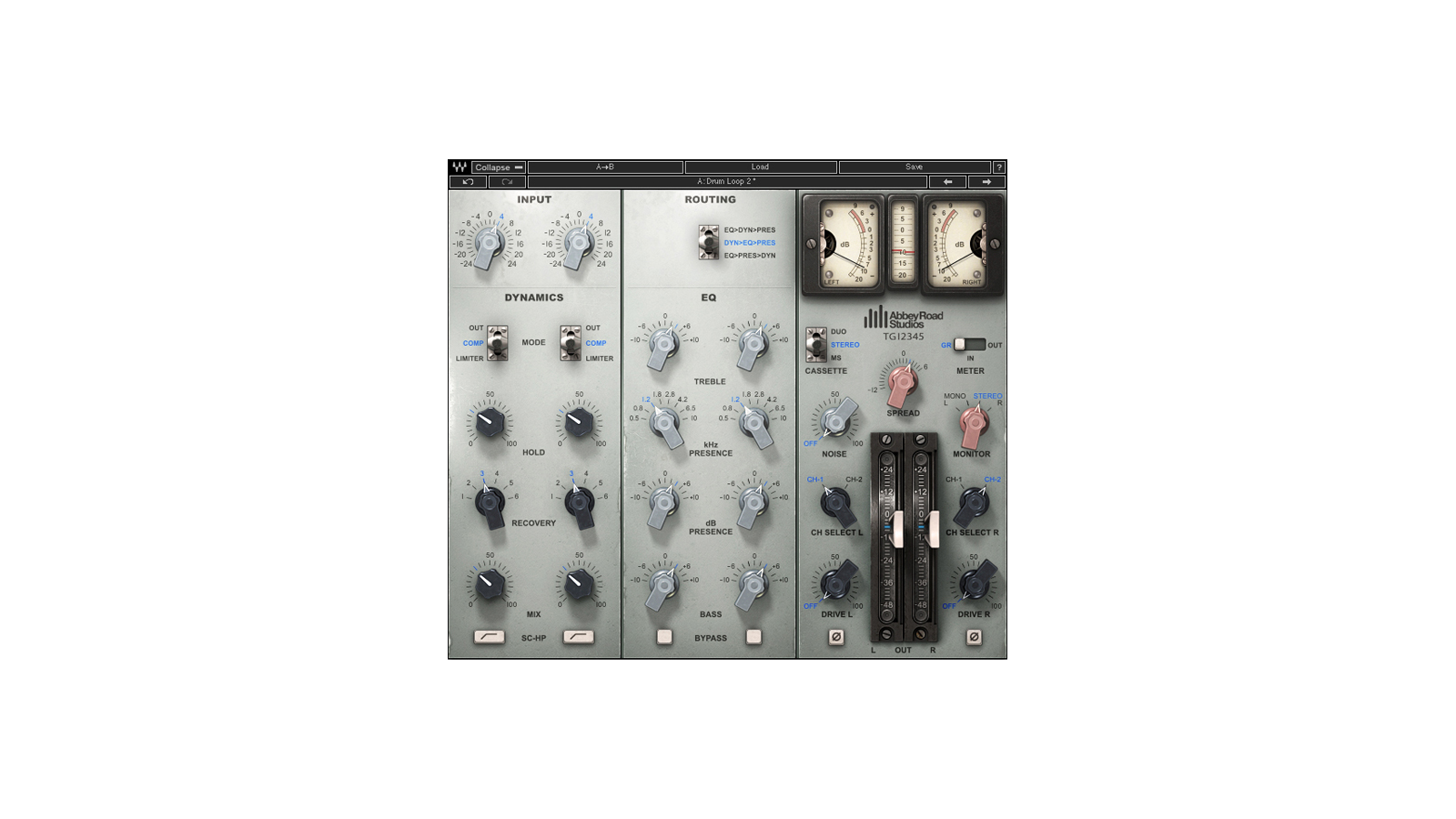
Task: Toggle right SC-HP filter button
Action: (x=579, y=637)
